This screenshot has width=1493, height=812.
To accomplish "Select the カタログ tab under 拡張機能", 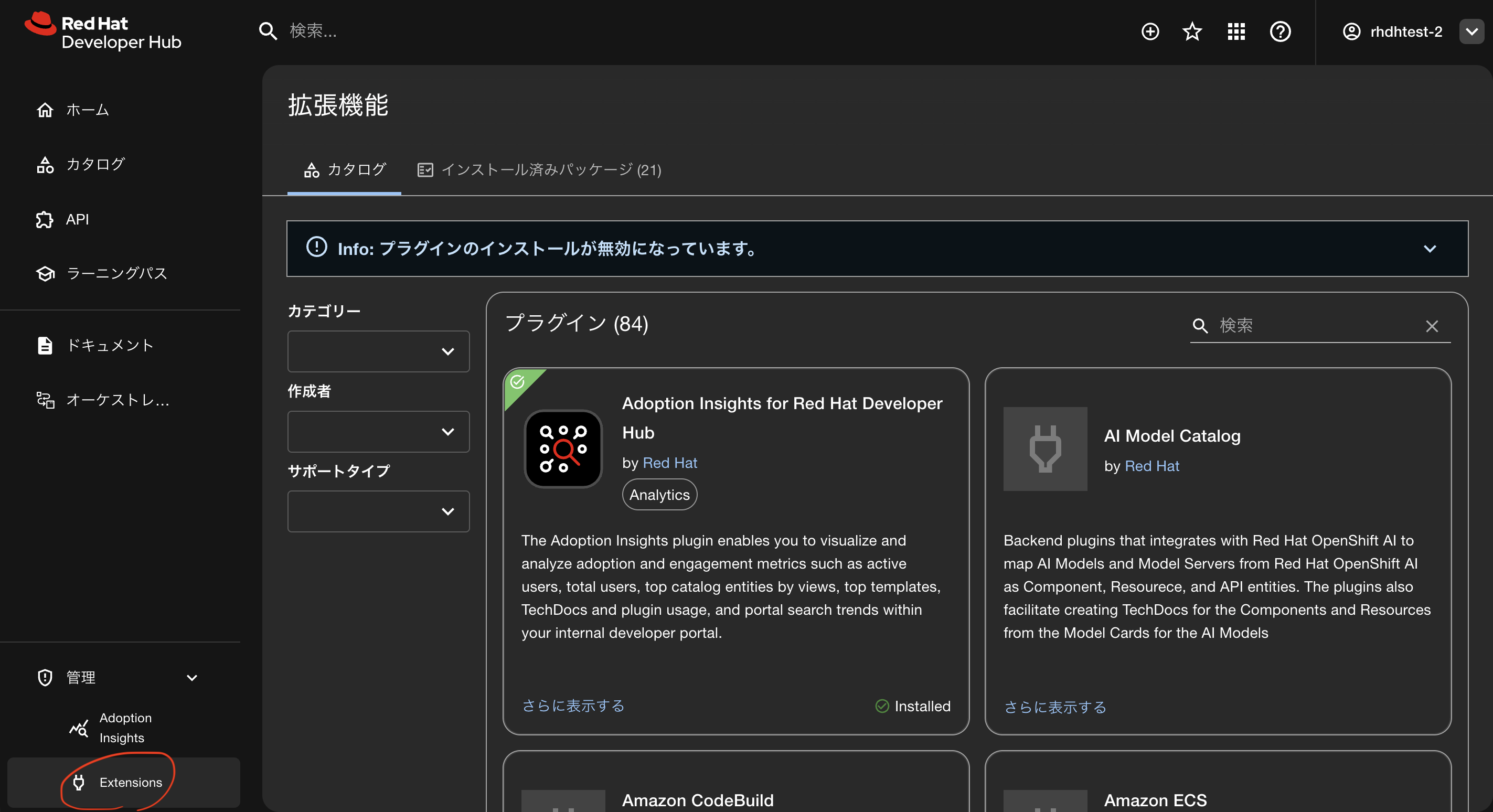I will (345, 170).
